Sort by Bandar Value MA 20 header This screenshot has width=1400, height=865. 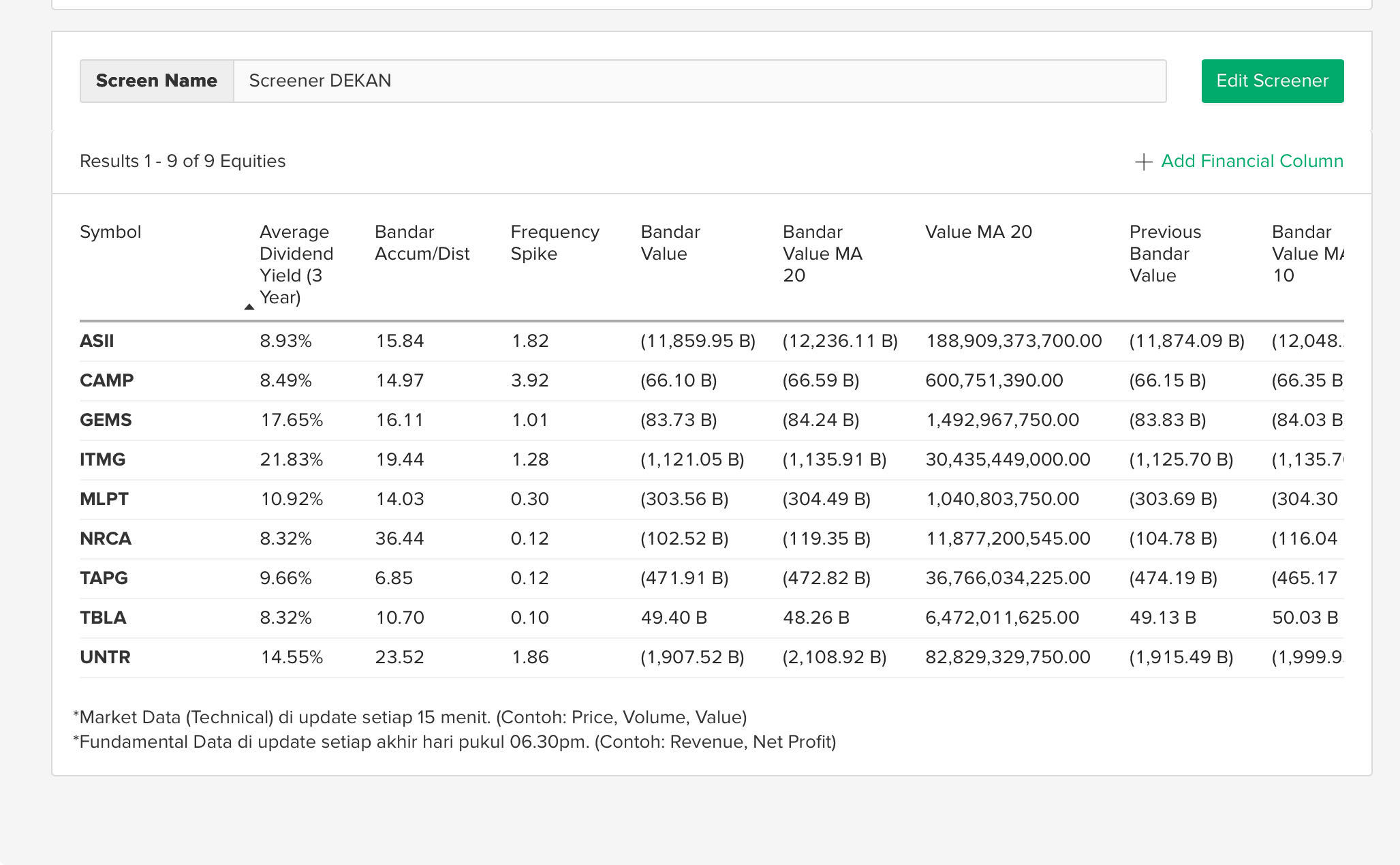[x=822, y=254]
